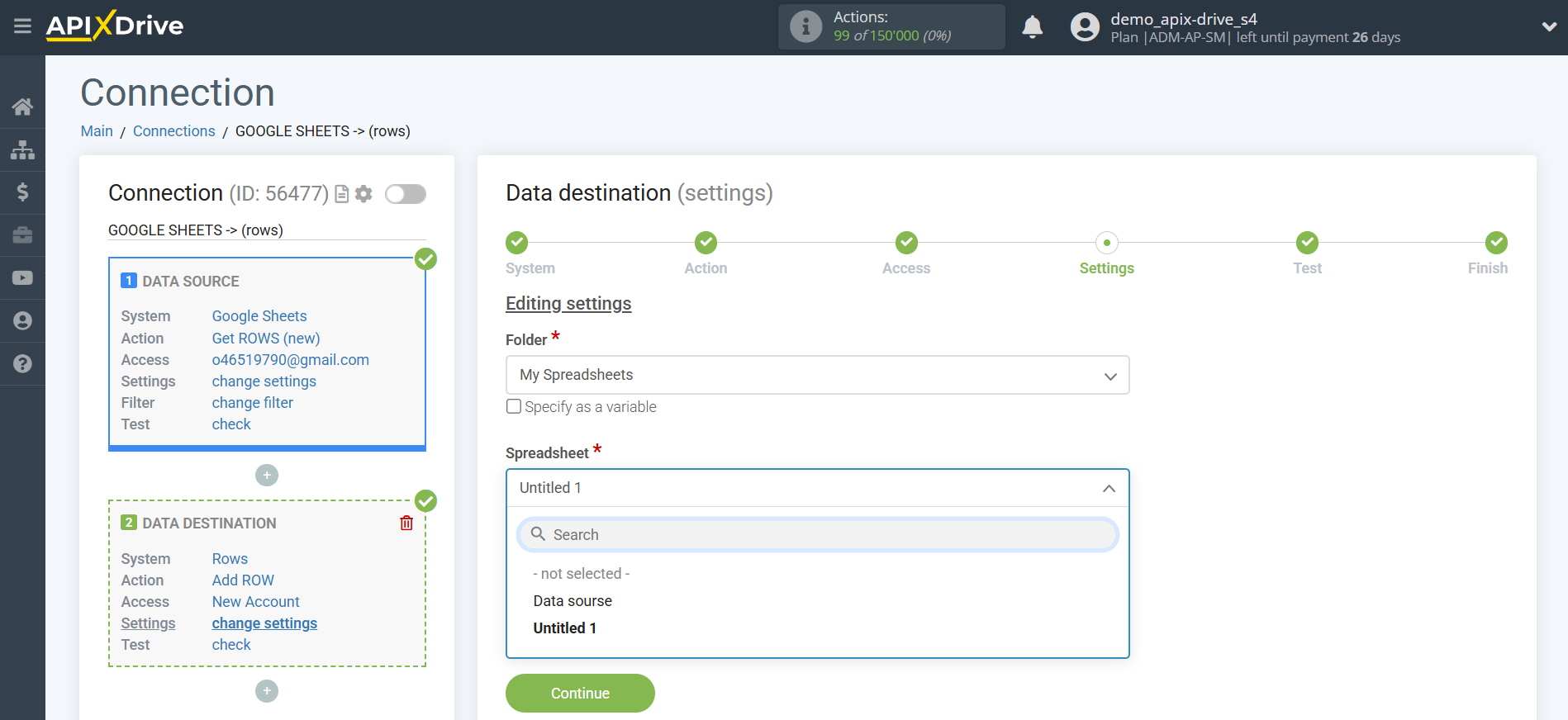Go to the System step

click(517, 243)
